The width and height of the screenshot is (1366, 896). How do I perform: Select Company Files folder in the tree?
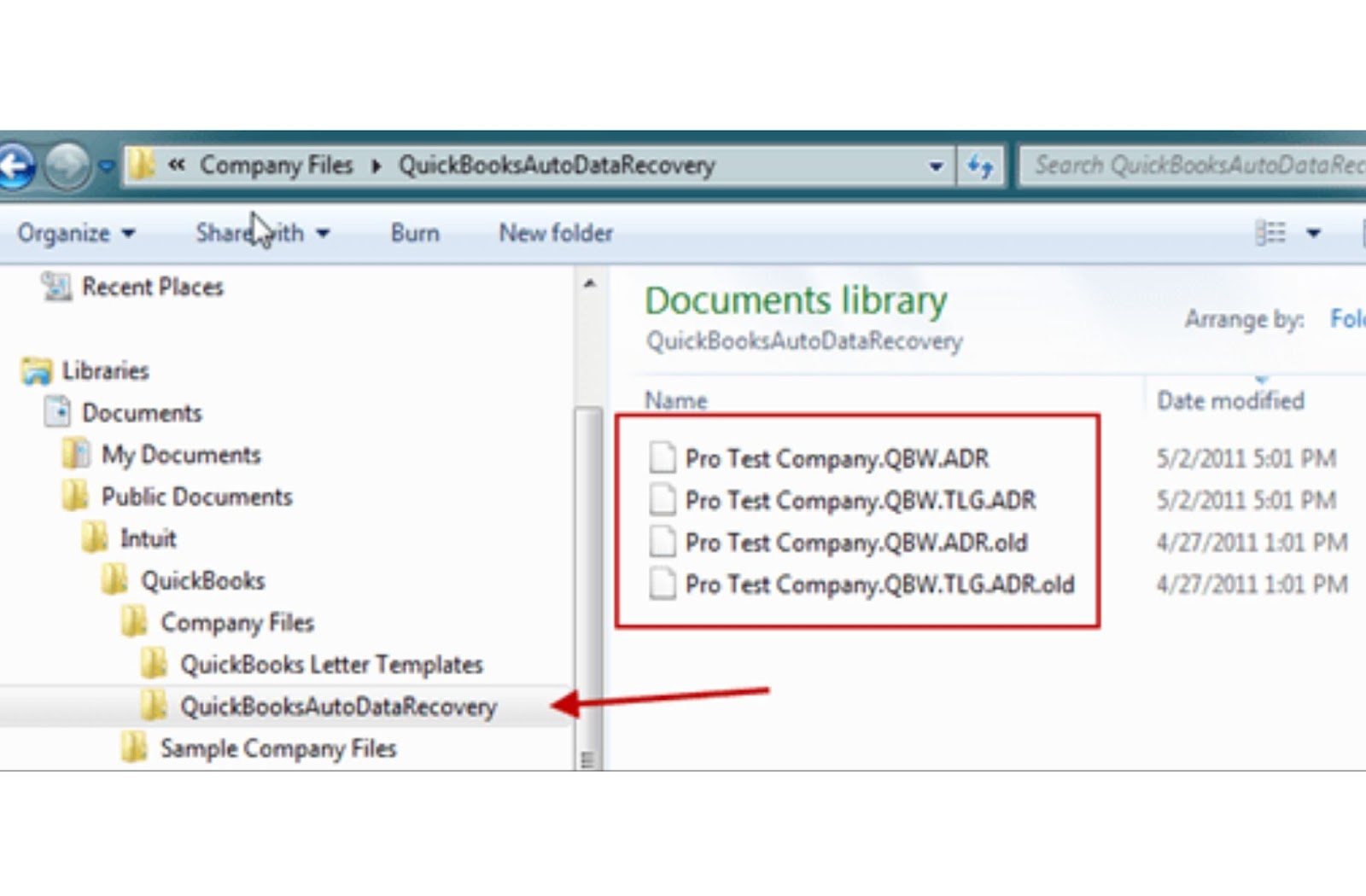[237, 623]
